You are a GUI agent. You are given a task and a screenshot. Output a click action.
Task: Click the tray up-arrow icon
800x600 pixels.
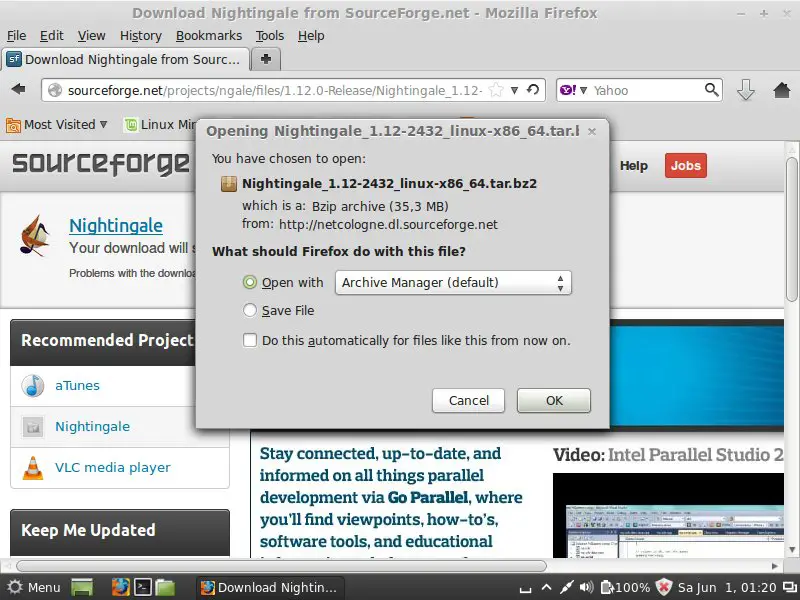[546, 587]
